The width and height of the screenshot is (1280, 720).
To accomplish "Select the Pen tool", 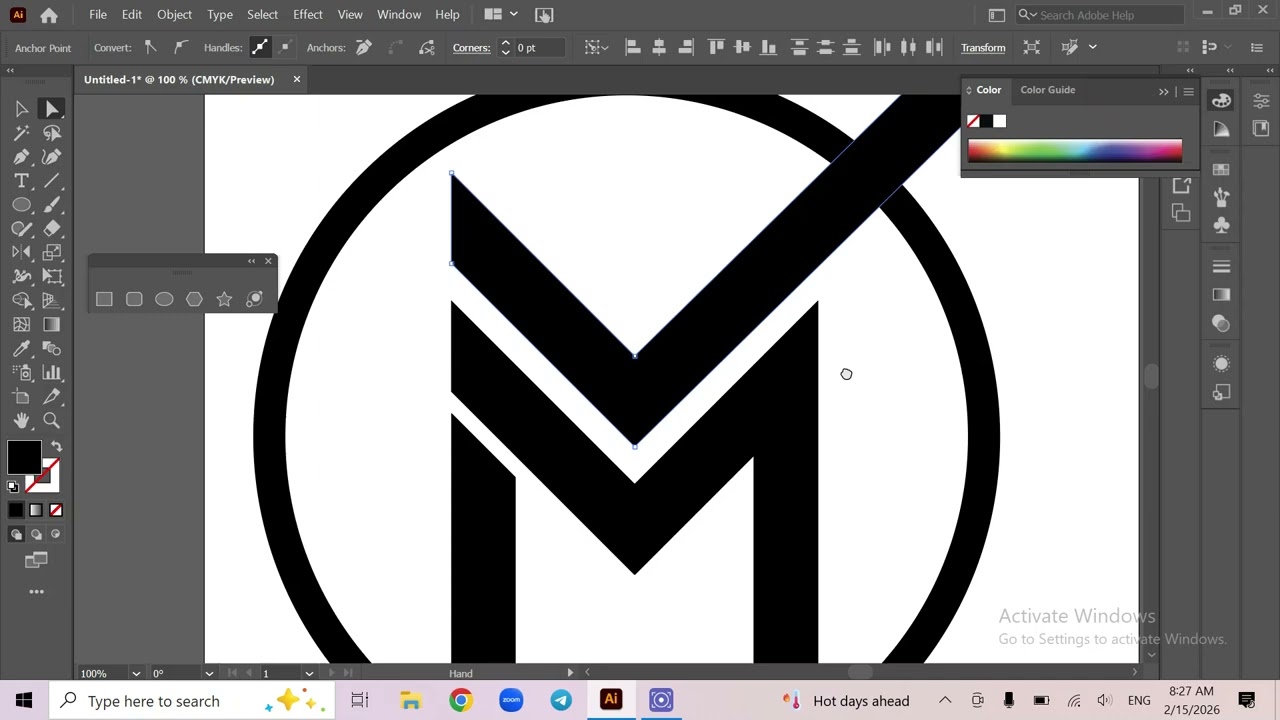I will coord(22,157).
